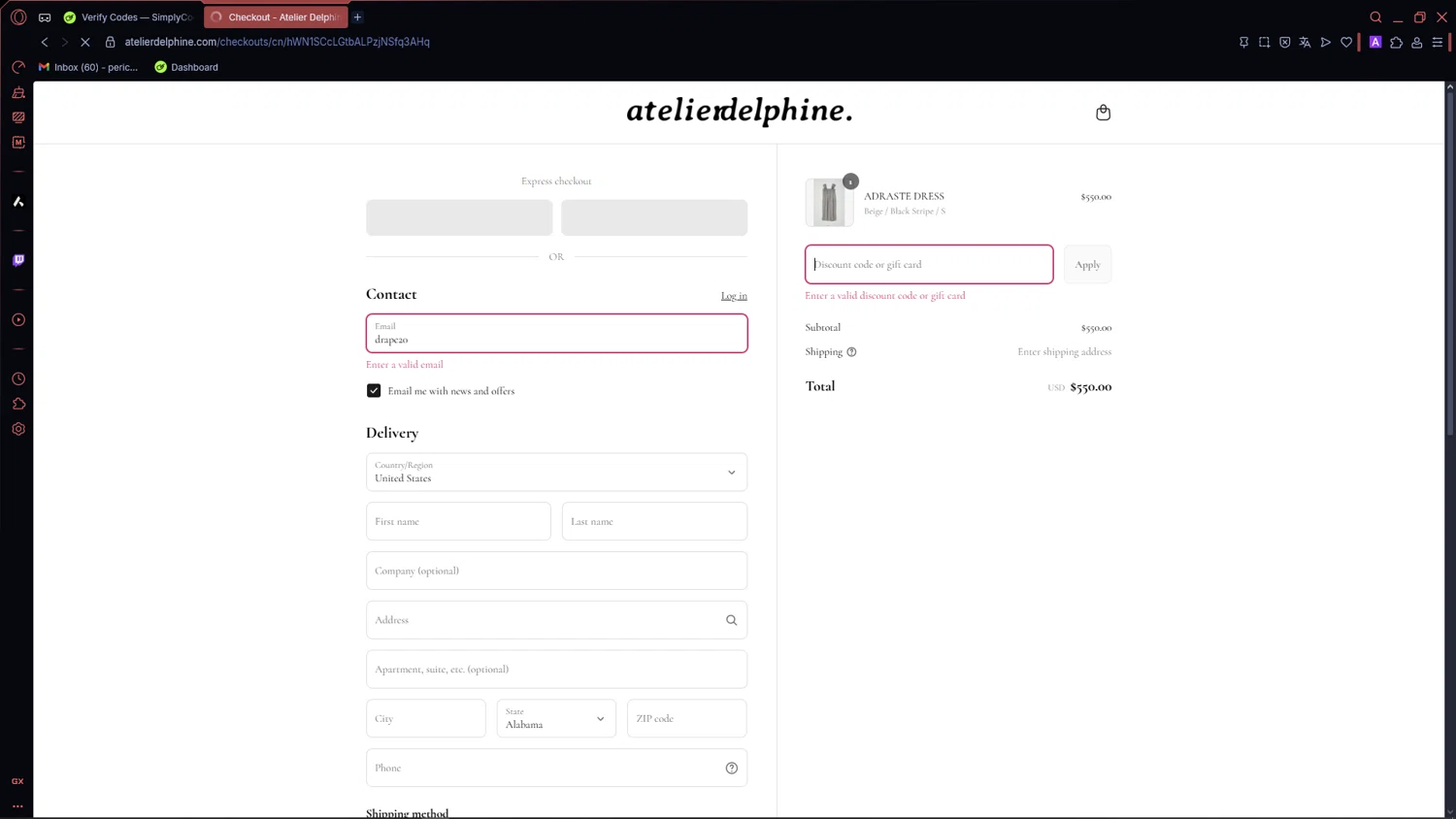Open History clock icon in sidebar
Image resolution: width=1456 pixels, height=819 pixels.
(18, 379)
